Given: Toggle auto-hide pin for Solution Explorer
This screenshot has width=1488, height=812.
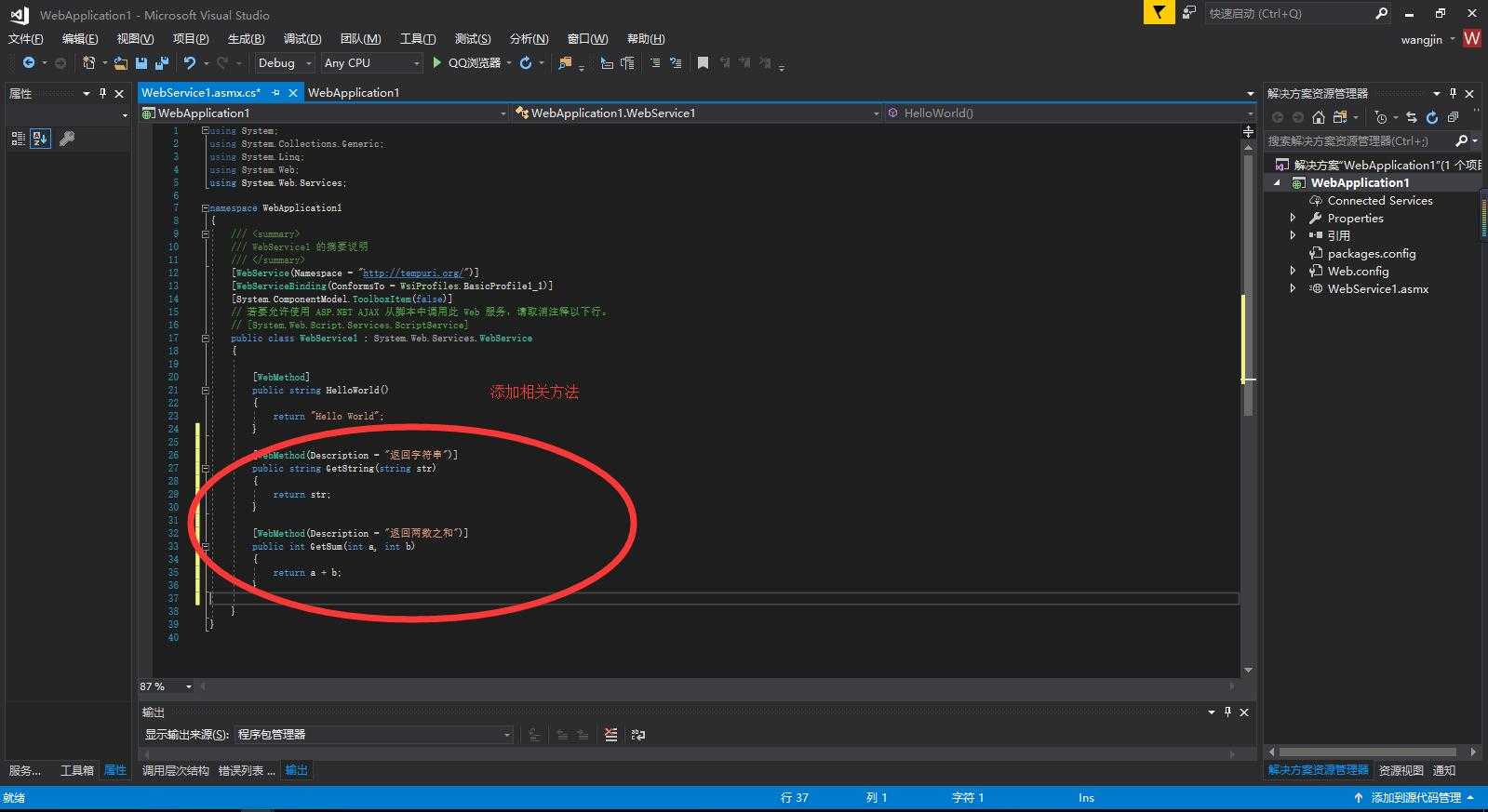Looking at the screenshot, I should tap(1453, 93).
